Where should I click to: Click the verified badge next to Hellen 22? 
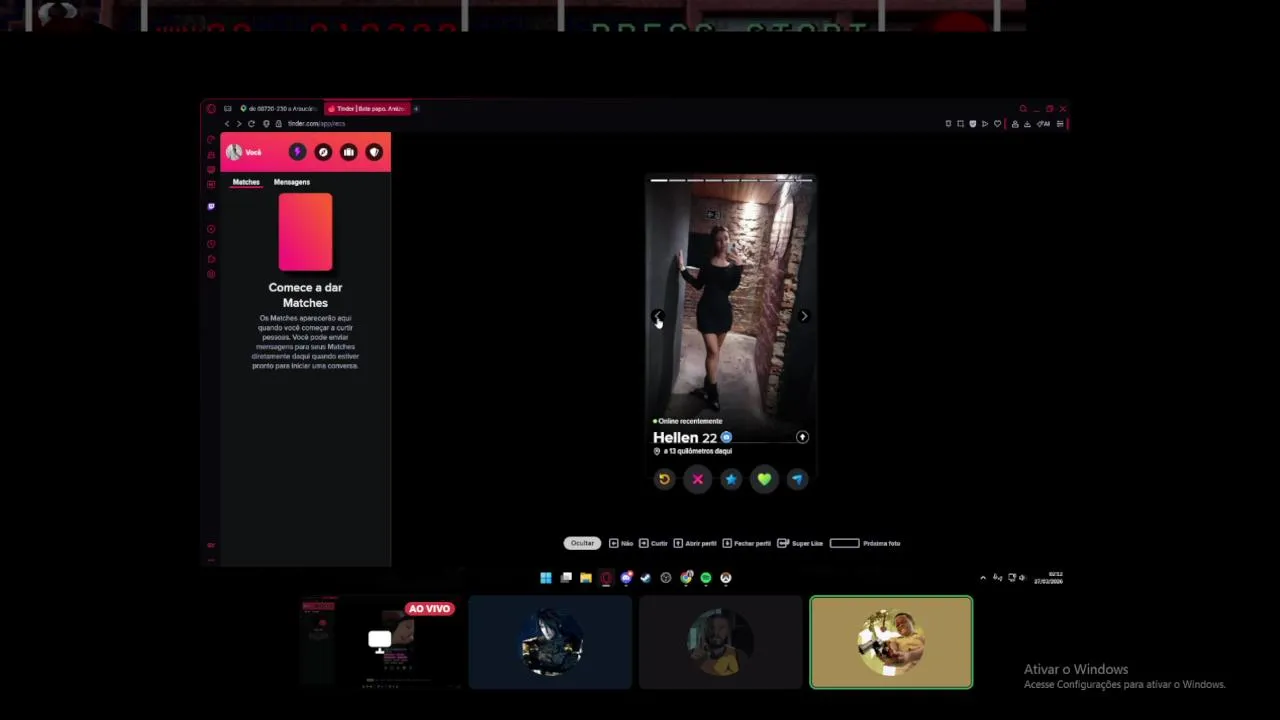[x=726, y=437]
